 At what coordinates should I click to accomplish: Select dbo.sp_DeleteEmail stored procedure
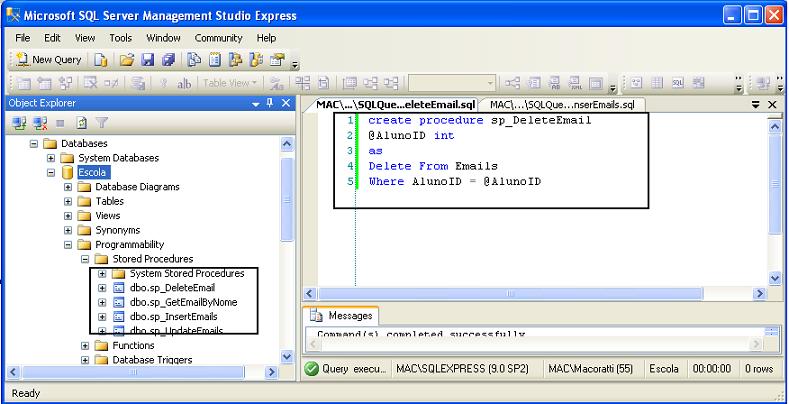tap(173, 288)
